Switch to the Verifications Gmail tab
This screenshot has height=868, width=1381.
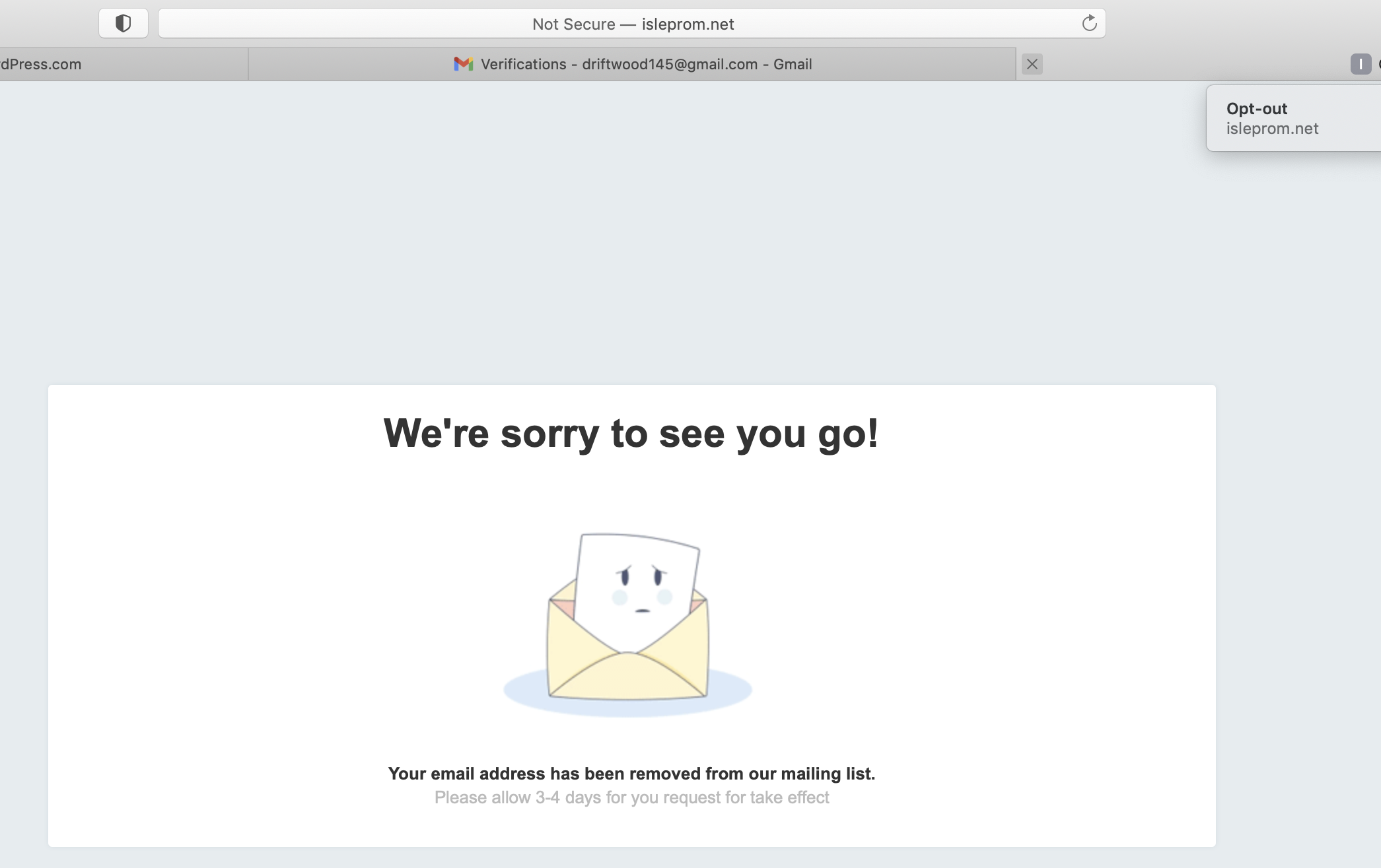[632, 64]
